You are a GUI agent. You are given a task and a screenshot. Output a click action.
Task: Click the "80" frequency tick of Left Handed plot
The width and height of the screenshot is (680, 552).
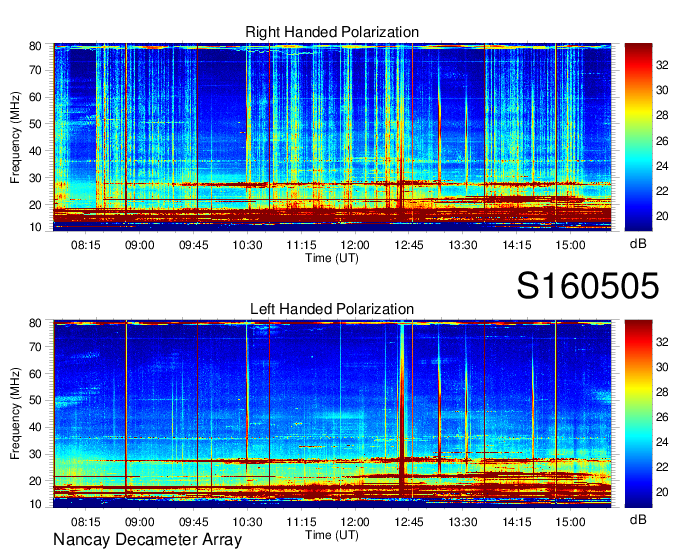[35, 323]
